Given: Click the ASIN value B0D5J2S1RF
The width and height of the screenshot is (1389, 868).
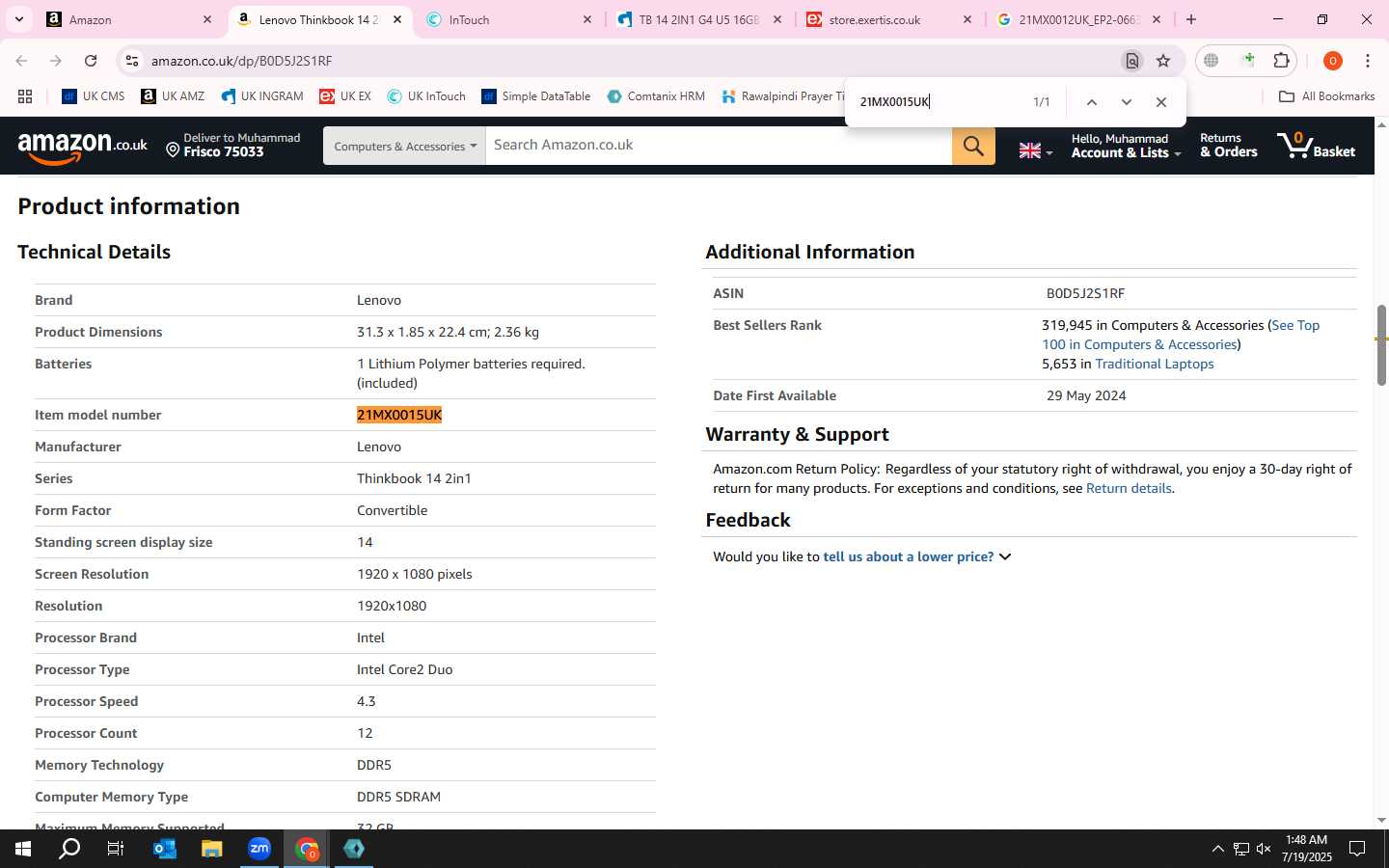Looking at the screenshot, I should coord(1085,293).
